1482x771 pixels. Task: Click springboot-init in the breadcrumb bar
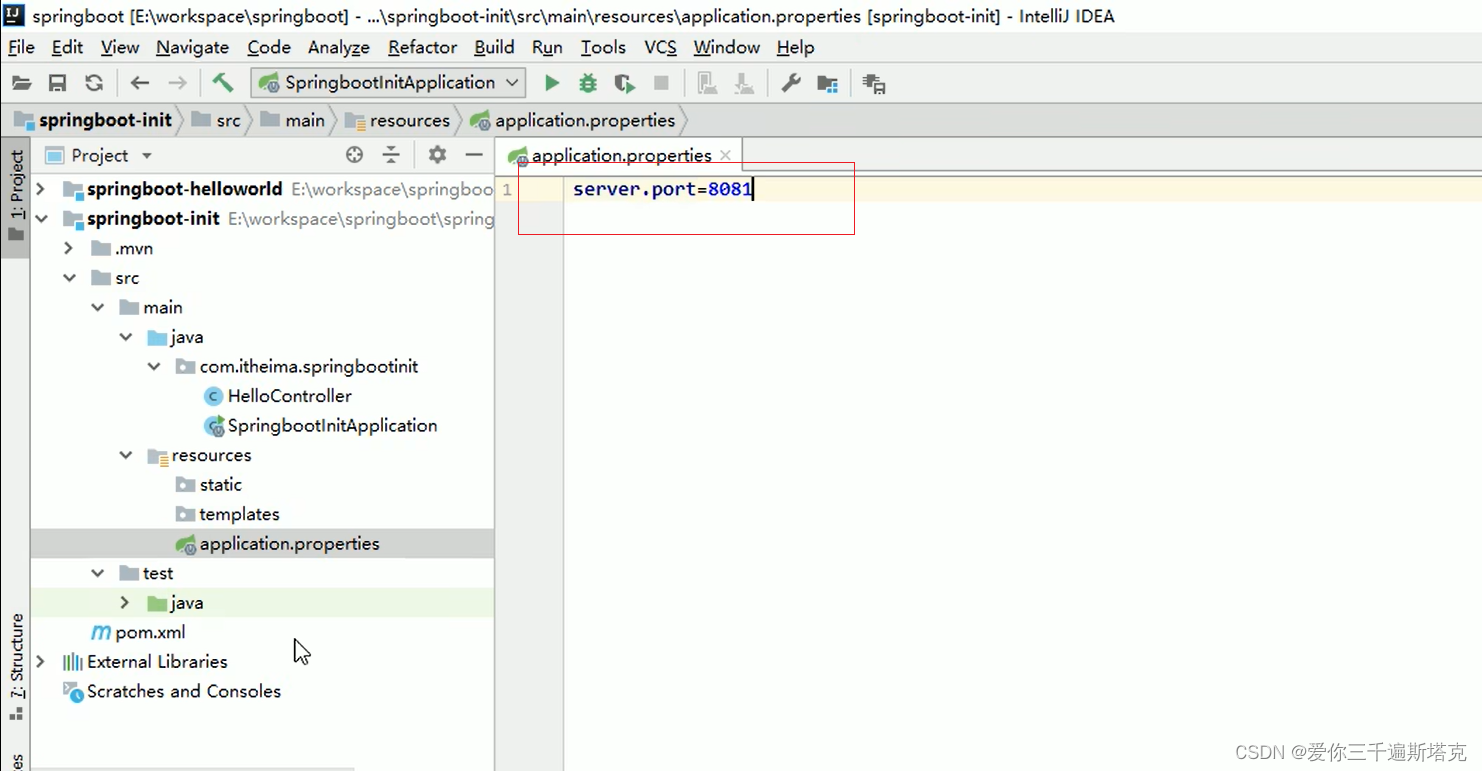(x=93, y=120)
